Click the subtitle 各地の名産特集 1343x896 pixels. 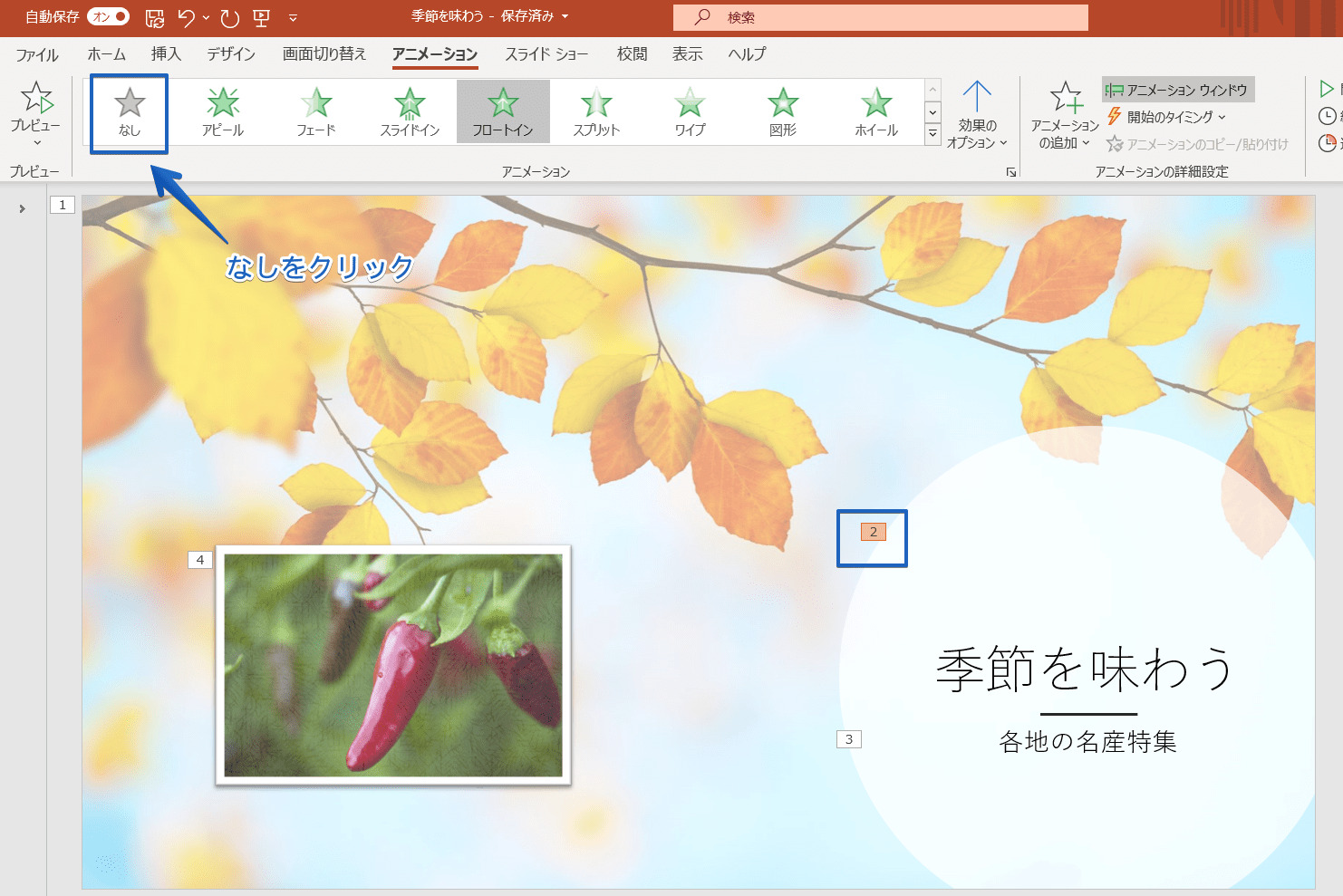point(1087,742)
